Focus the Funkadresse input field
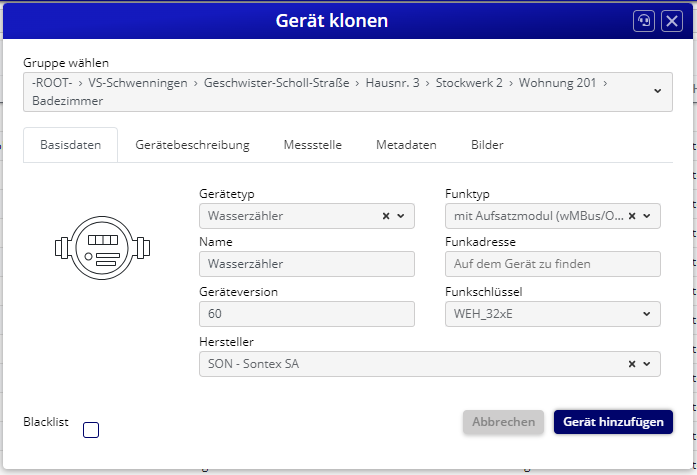The width and height of the screenshot is (697, 475). click(551, 264)
